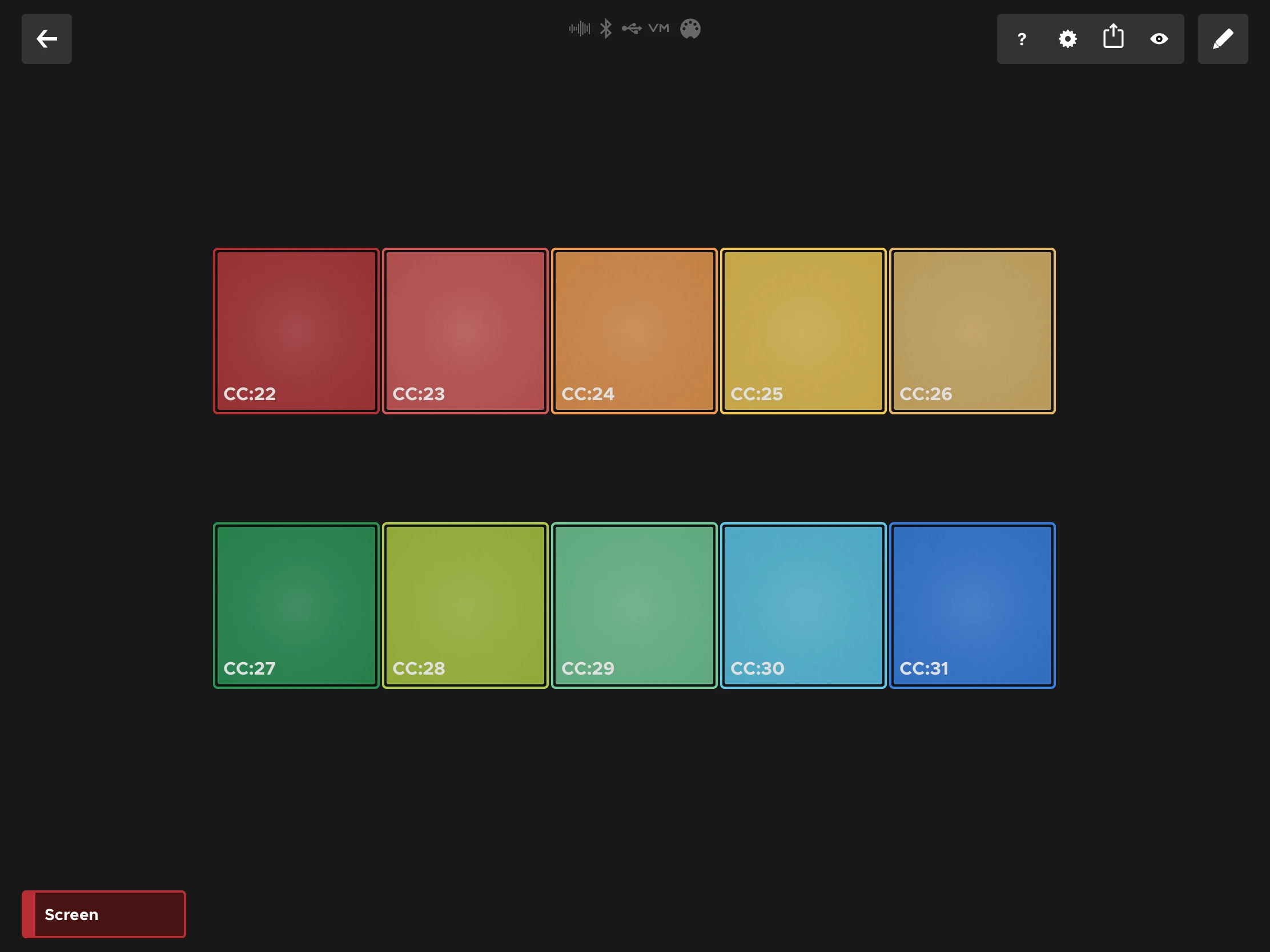Tap the audio waveform status icon
Screen dimensions: 1270x952
[579, 28]
